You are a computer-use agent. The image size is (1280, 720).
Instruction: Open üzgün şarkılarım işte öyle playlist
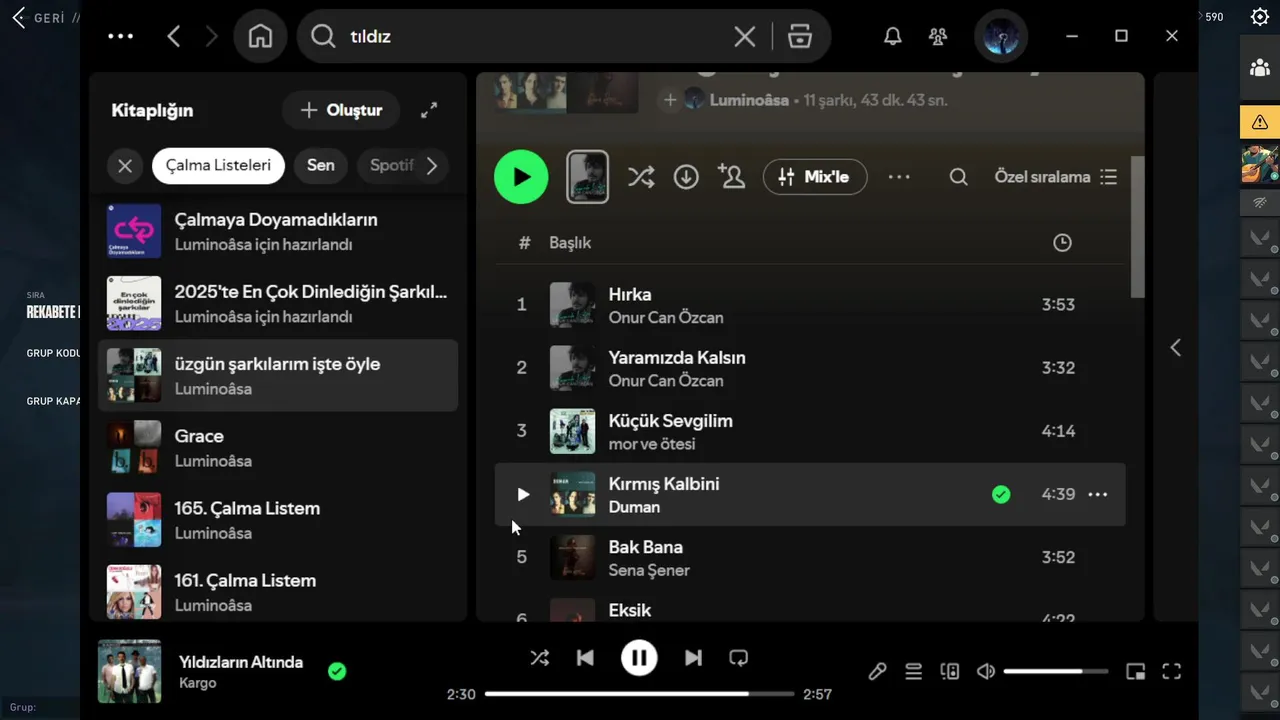[x=278, y=375]
